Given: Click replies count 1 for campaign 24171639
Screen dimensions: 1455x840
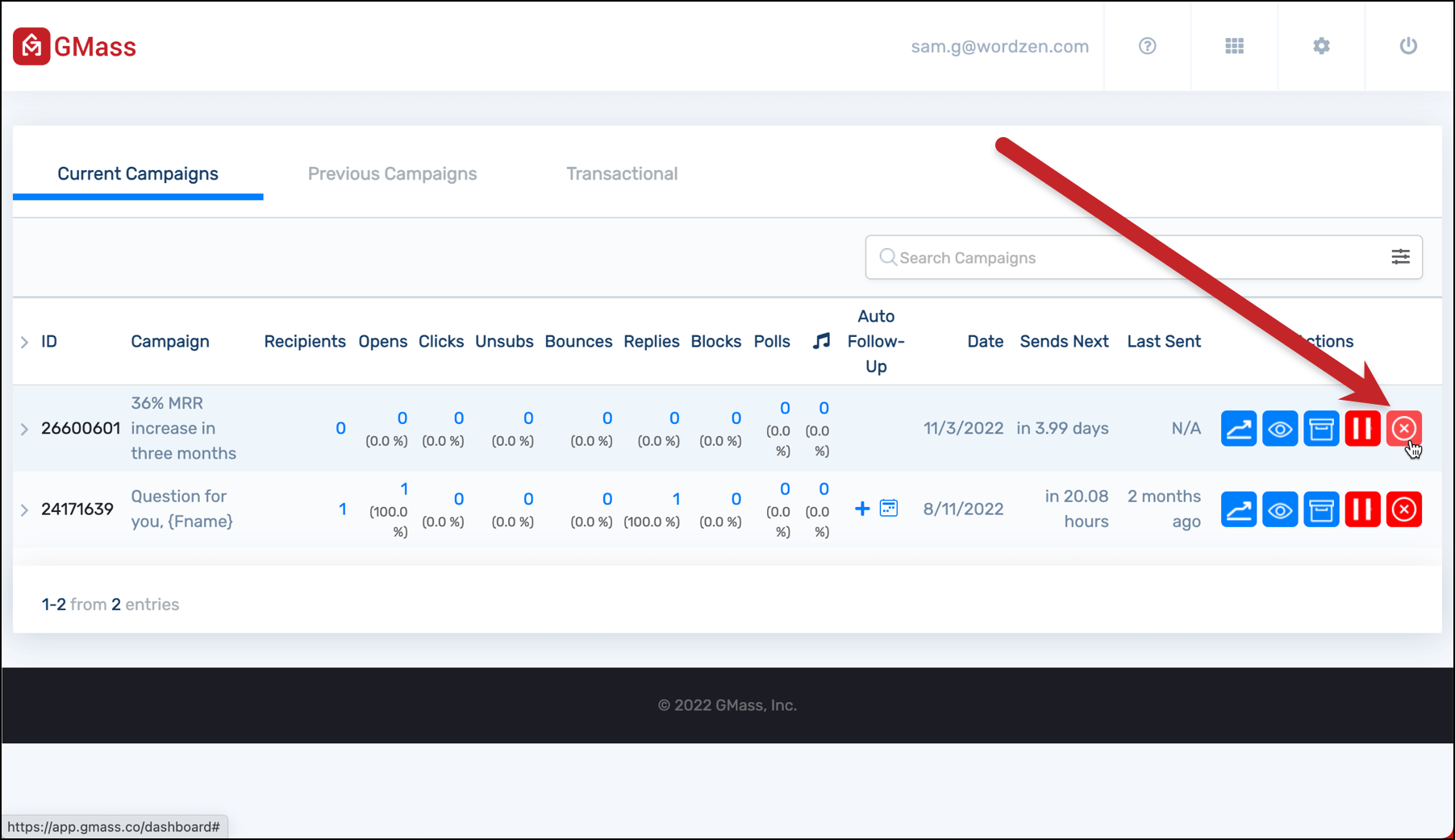Looking at the screenshot, I should point(676,499).
